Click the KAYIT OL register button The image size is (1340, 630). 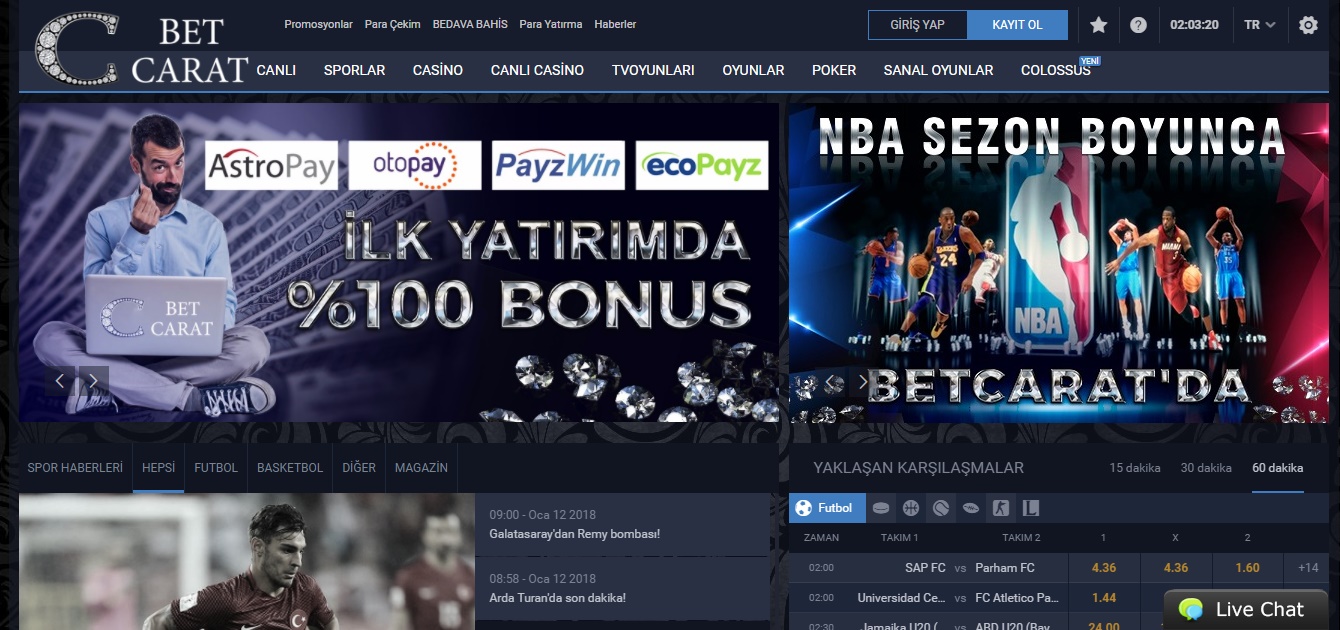(x=1017, y=25)
